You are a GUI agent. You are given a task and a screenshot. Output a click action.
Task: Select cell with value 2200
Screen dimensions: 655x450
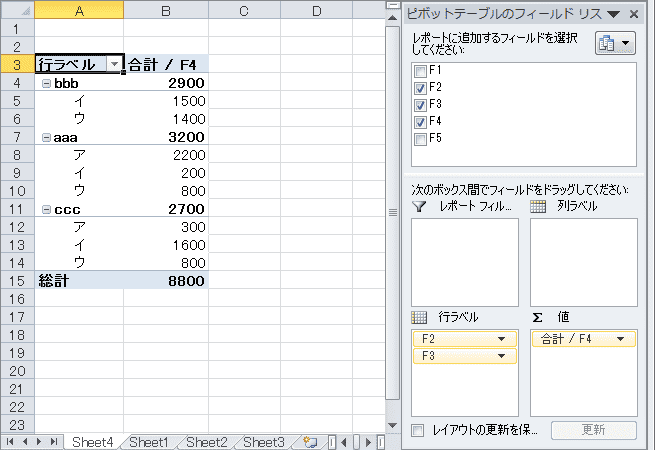[x=166, y=155]
